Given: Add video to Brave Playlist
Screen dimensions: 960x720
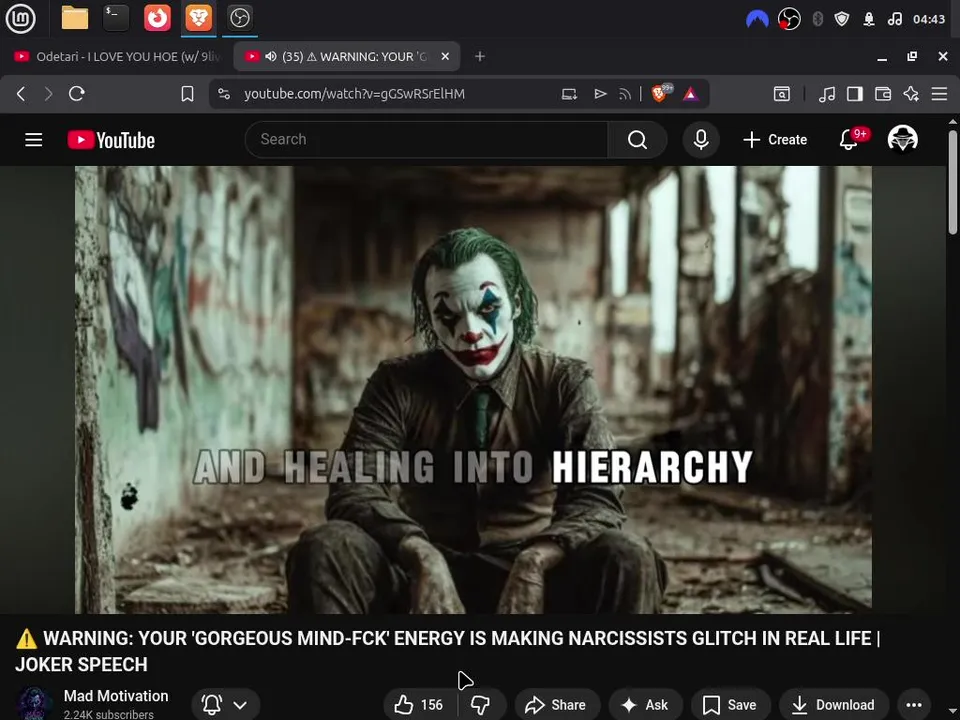Looking at the screenshot, I should coord(600,94).
